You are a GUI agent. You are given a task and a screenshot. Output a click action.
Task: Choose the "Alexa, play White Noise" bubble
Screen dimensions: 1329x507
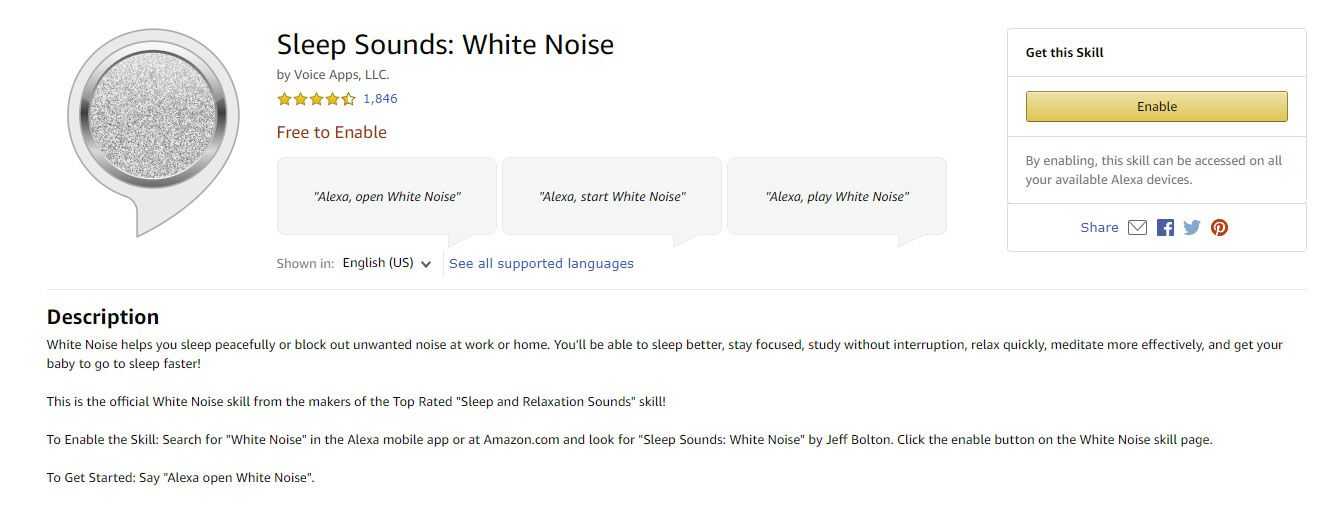pos(837,197)
